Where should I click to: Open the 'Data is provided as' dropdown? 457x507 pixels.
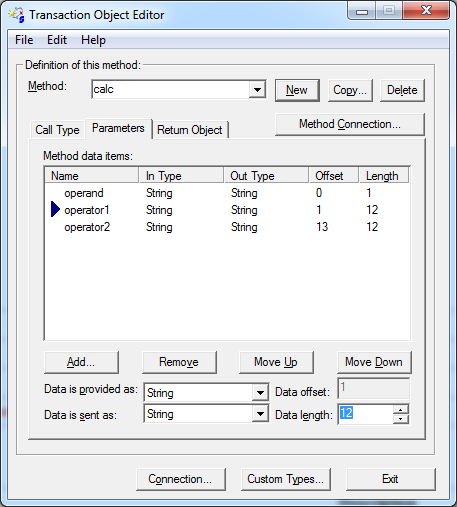pyautogui.click(x=260, y=393)
